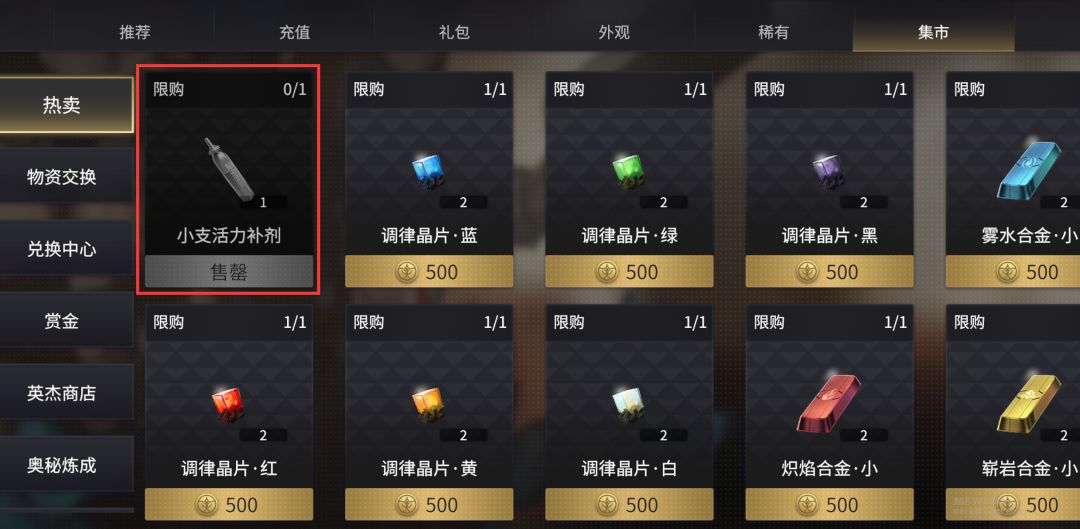This screenshot has width=1080, height=529.
Task: Buy 调律晶片·蓝 for 500 coins
Action: coord(429,271)
